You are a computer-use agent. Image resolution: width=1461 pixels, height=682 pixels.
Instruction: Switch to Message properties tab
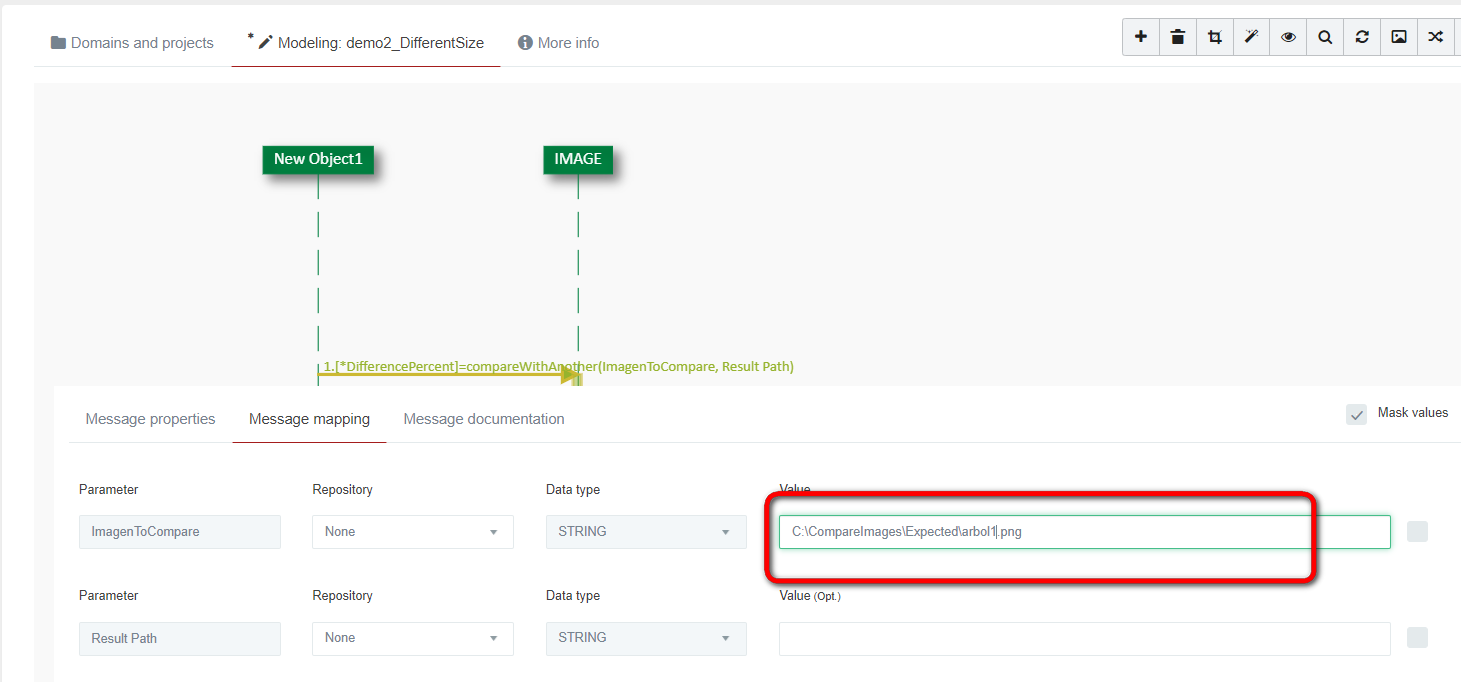click(150, 419)
